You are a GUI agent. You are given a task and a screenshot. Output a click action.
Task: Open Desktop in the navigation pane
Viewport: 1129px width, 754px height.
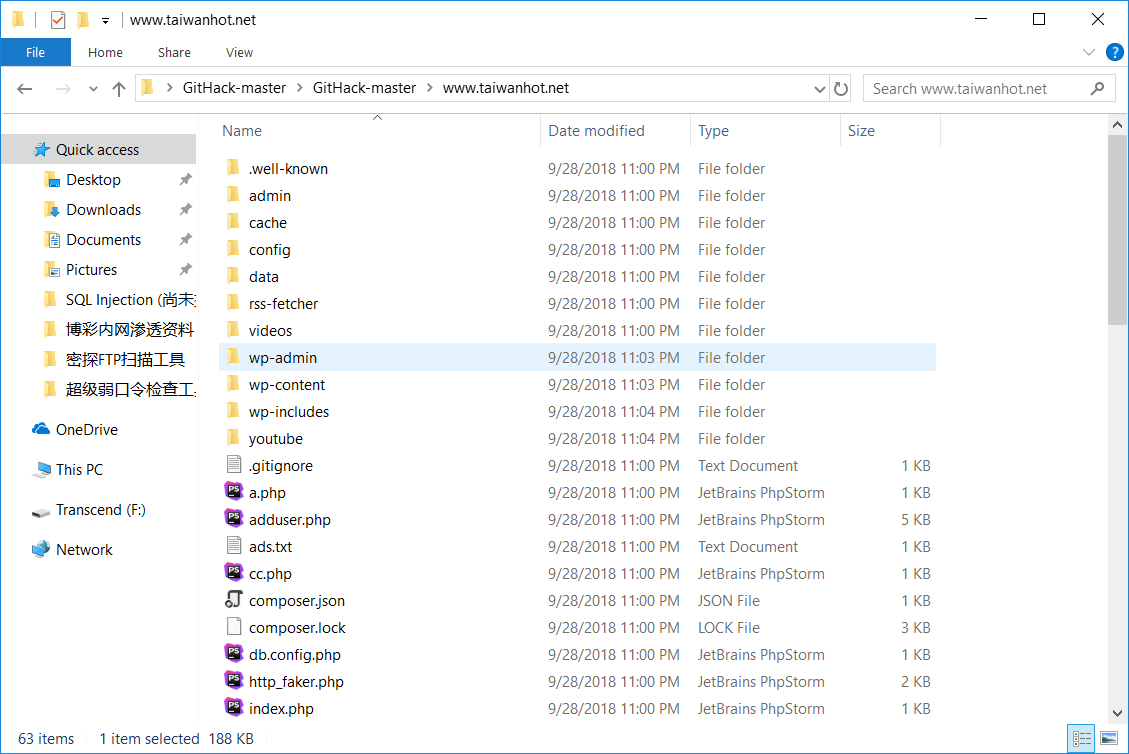tap(93, 179)
